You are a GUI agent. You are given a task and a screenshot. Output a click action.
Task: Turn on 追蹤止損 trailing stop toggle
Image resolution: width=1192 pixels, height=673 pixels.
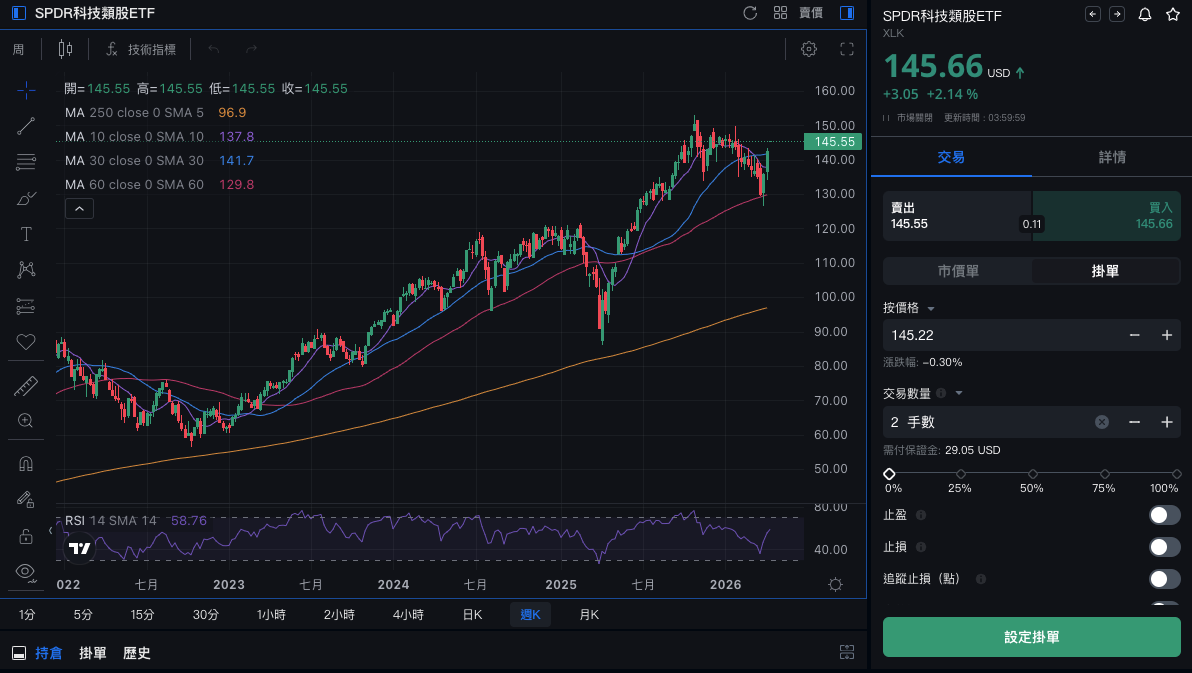(1164, 579)
